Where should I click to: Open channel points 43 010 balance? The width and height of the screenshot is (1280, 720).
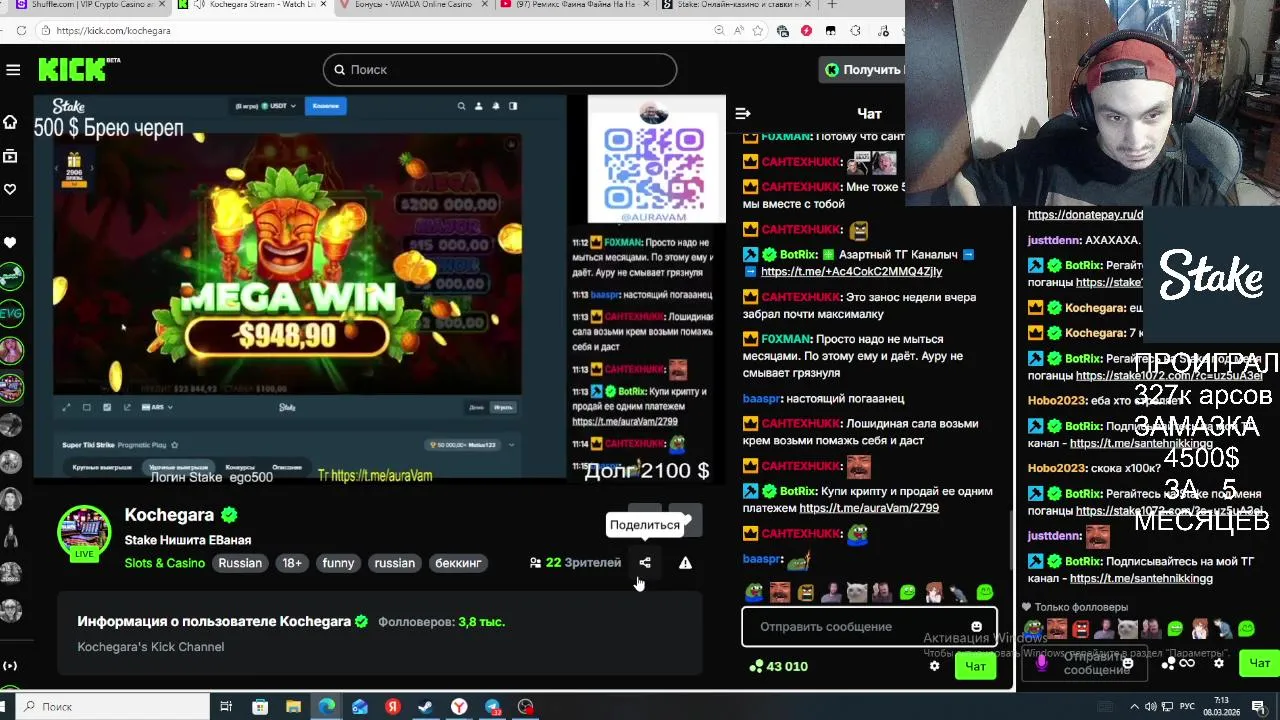pos(778,666)
